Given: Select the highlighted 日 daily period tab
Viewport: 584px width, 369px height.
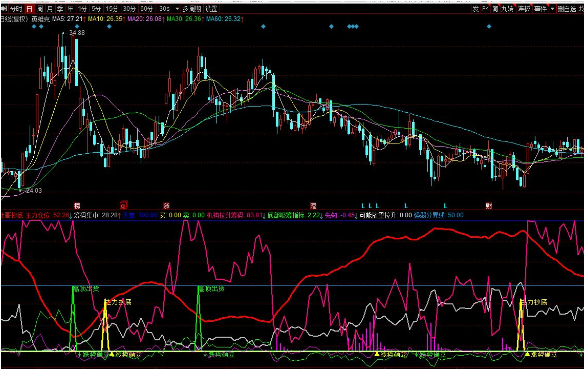Looking at the screenshot, I should pos(29,9).
